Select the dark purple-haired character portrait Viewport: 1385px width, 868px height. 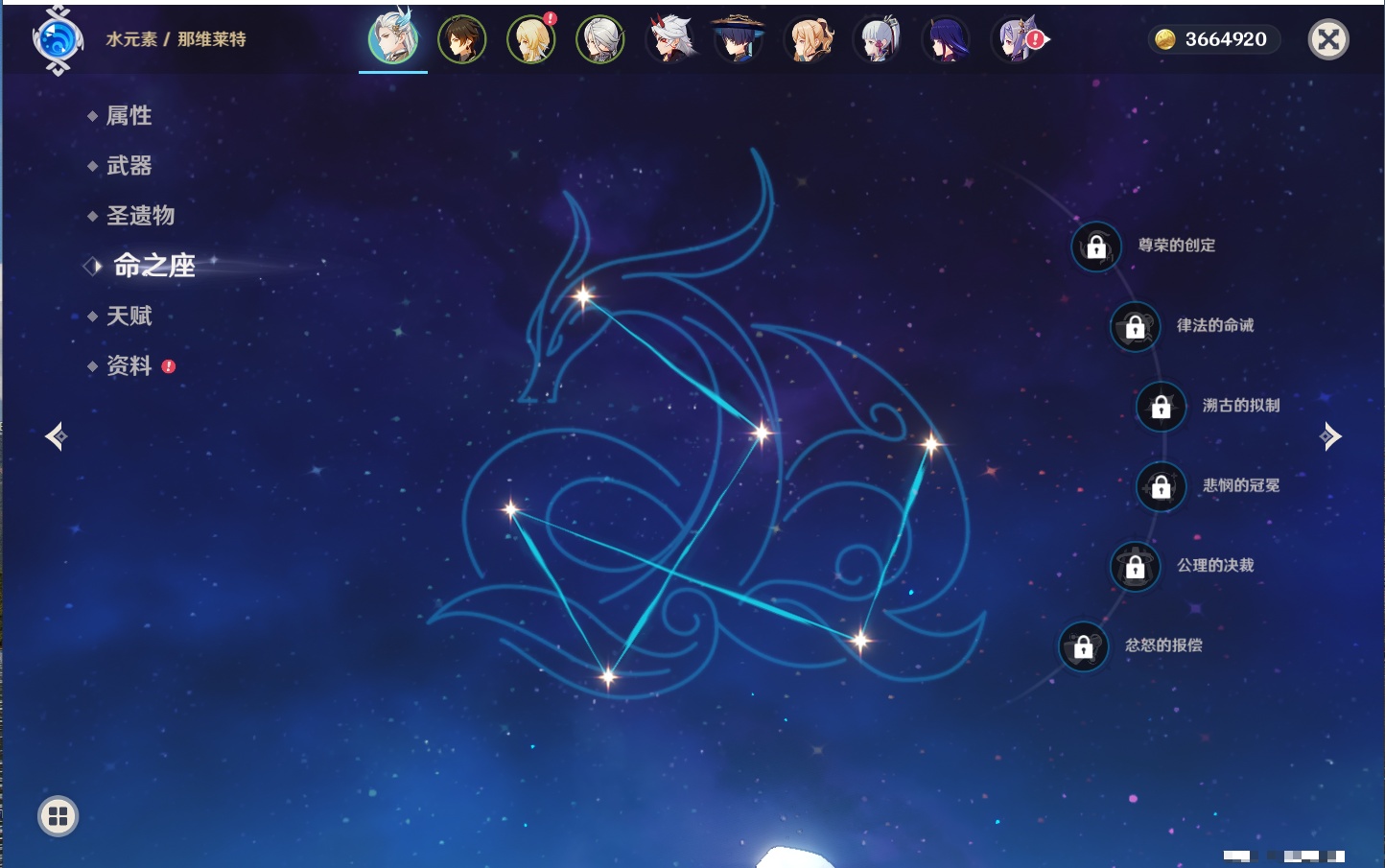coord(946,39)
